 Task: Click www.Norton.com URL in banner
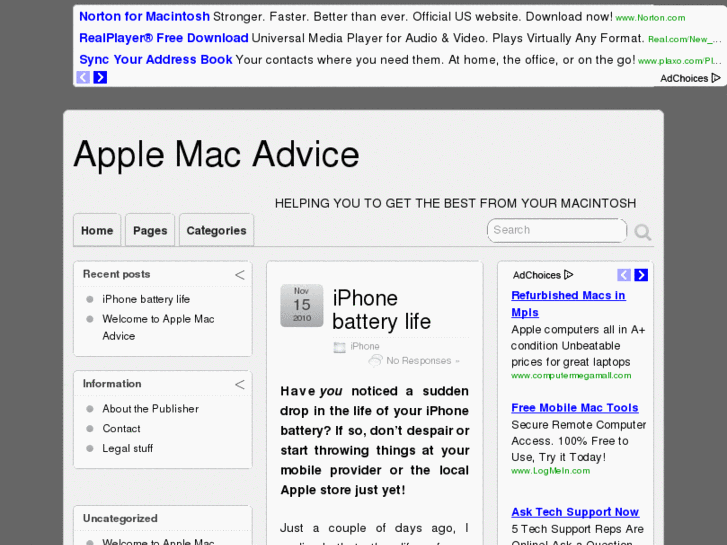coord(650,18)
